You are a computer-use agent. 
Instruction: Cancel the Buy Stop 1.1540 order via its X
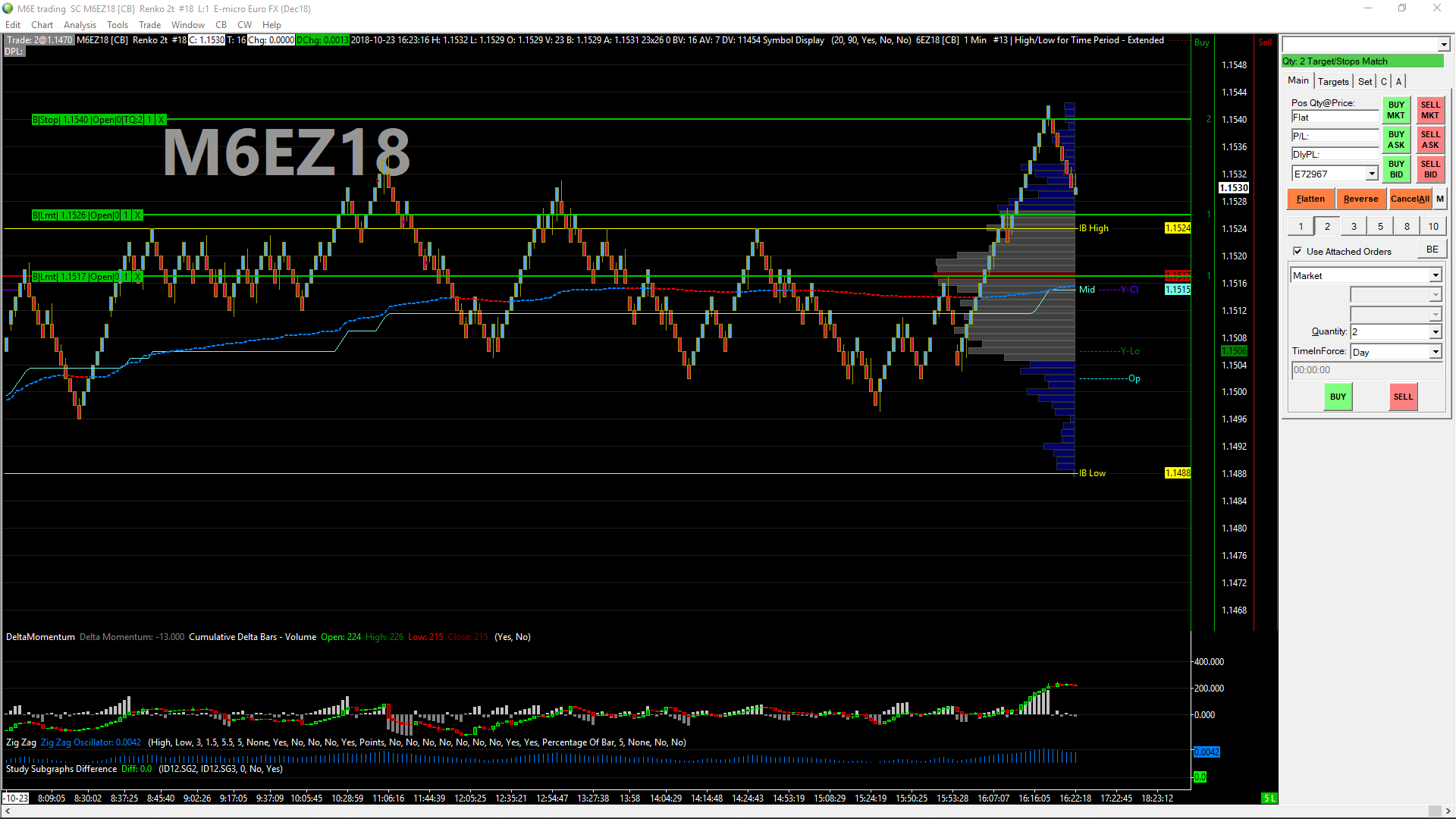tap(161, 120)
